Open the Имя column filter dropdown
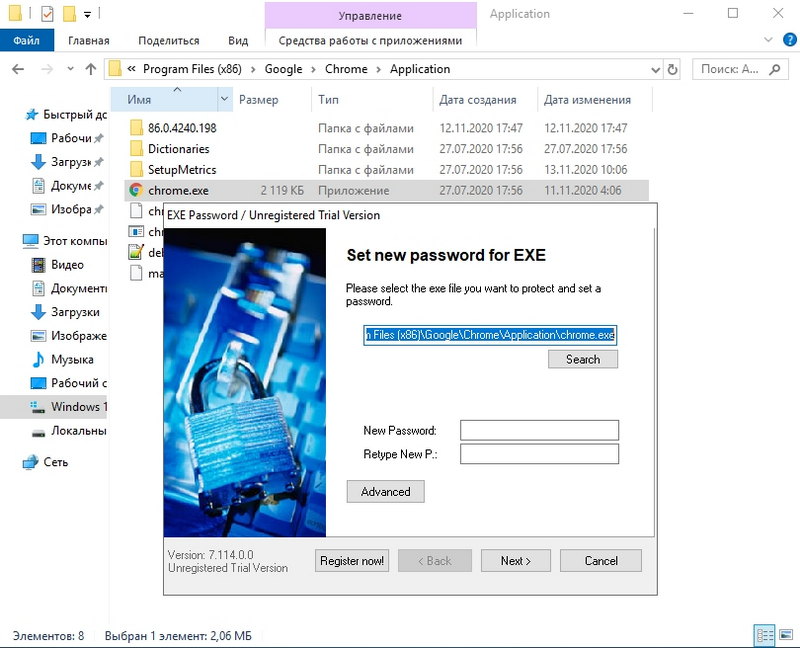800x648 pixels. point(224,99)
